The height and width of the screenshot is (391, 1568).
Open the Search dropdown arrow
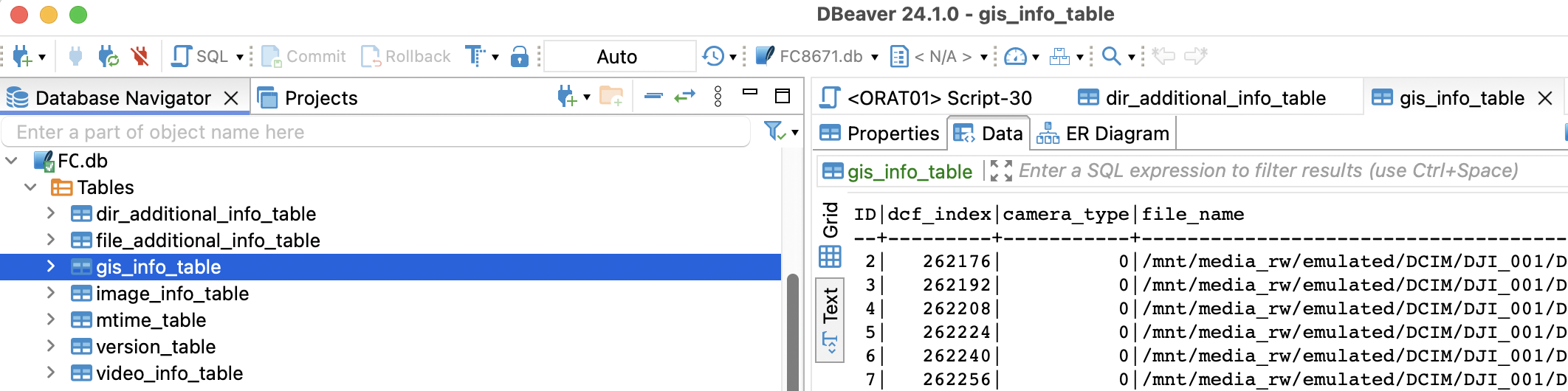tap(1131, 57)
